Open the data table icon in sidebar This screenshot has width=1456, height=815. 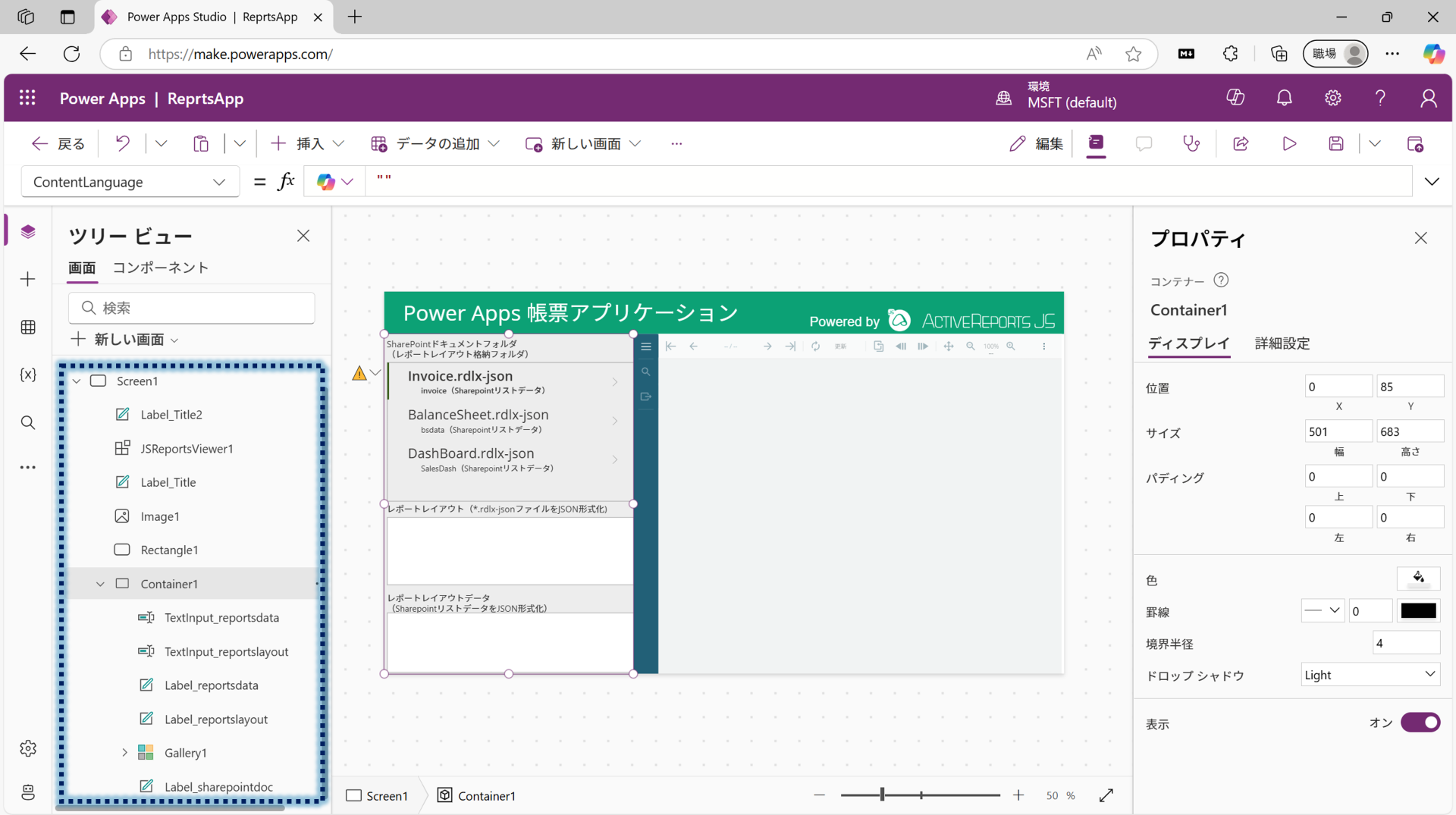click(28, 327)
